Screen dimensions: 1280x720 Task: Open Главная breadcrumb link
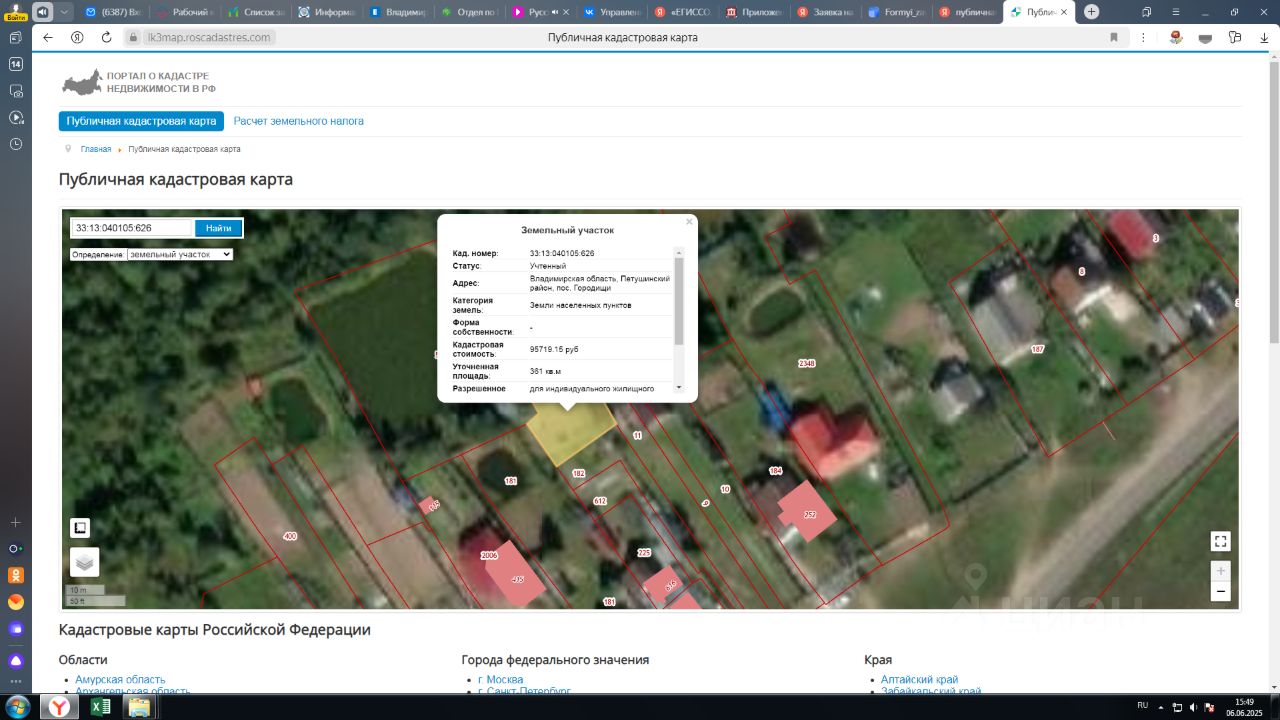(x=96, y=149)
